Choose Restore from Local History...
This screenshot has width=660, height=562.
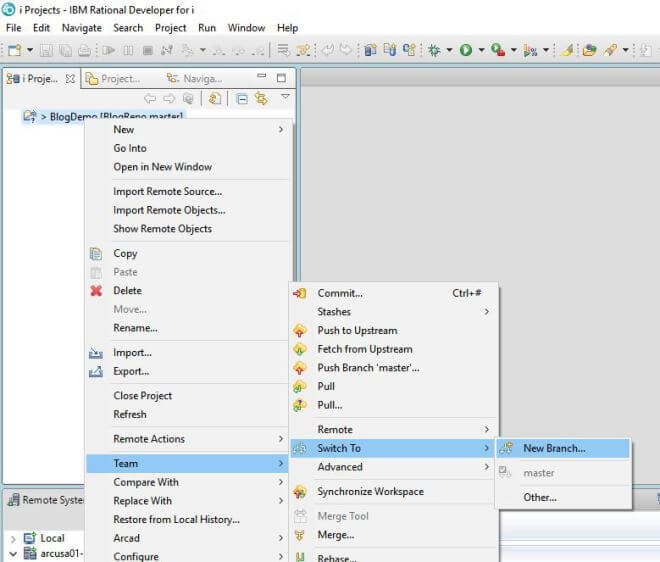coord(187,519)
